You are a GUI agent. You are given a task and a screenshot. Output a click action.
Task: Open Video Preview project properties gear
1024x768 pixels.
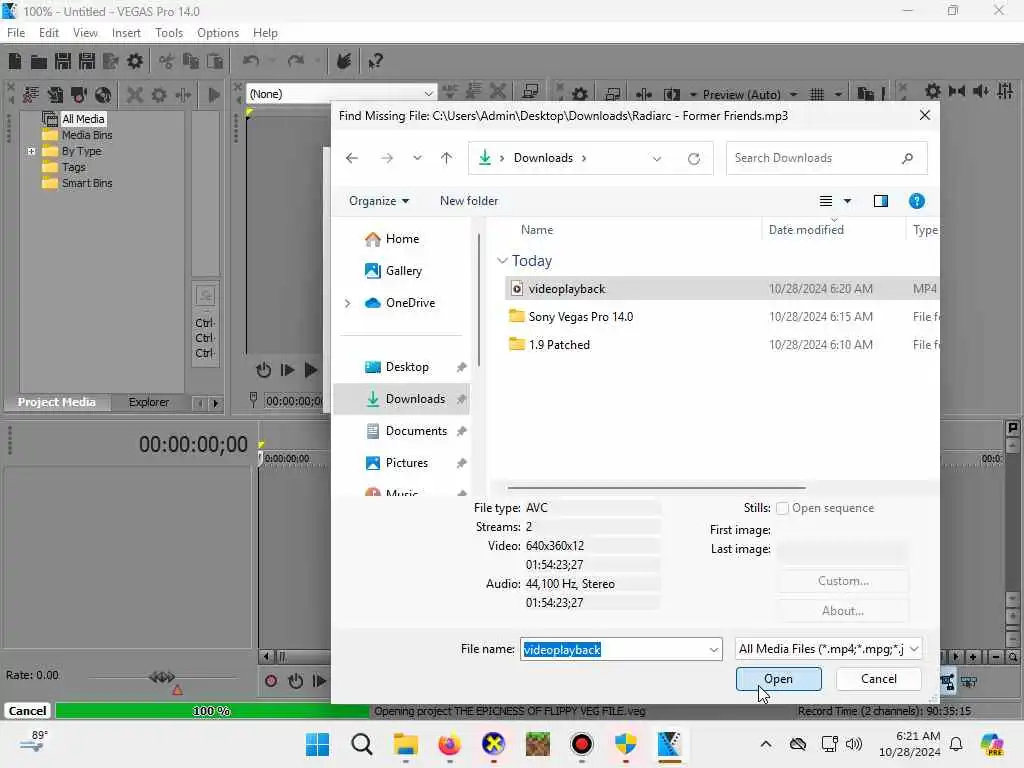580,95
